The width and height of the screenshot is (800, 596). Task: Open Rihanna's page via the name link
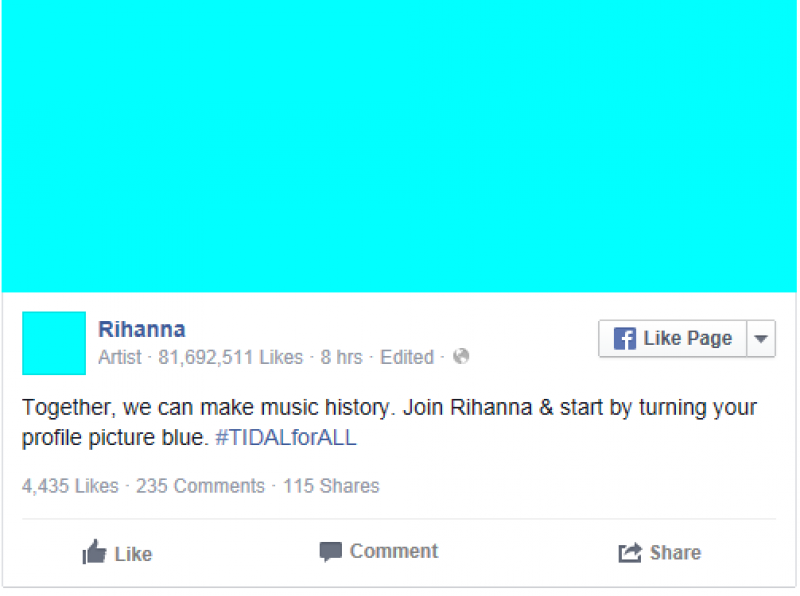141,329
